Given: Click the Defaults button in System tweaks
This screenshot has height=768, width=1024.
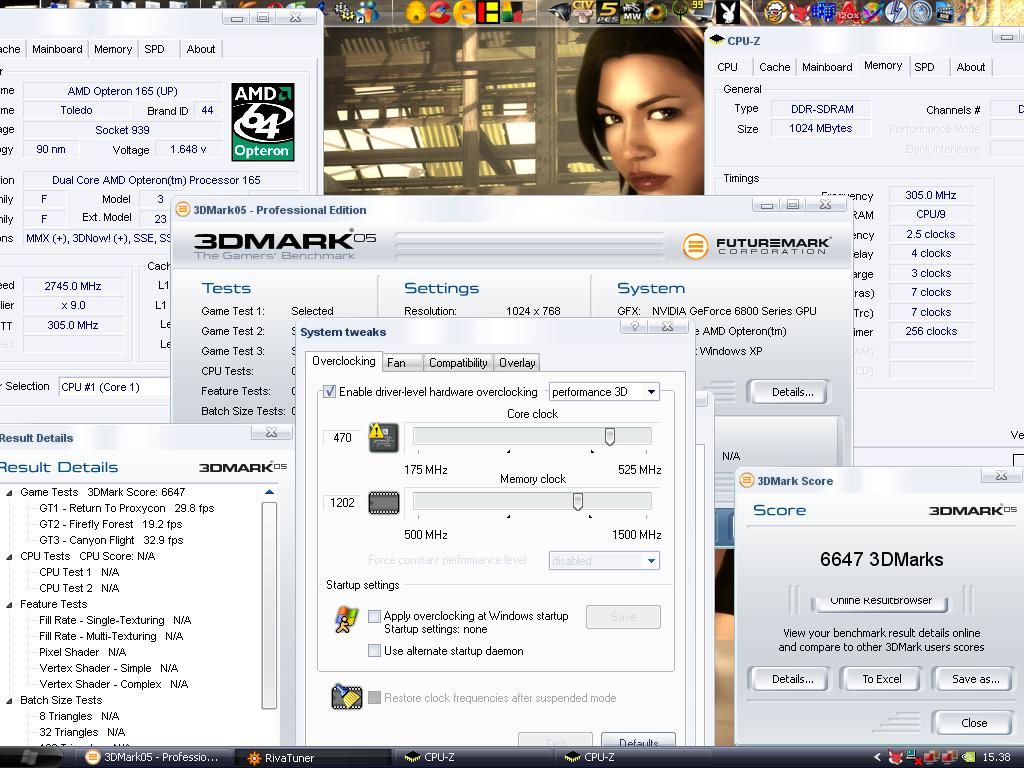Looking at the screenshot, I should coord(637,742).
